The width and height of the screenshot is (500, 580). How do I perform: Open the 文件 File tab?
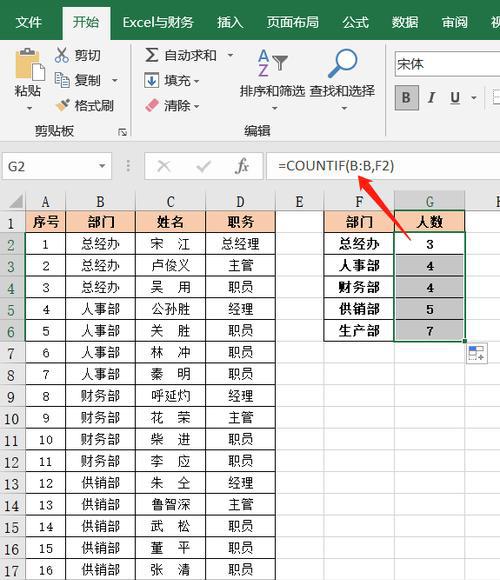[28, 23]
